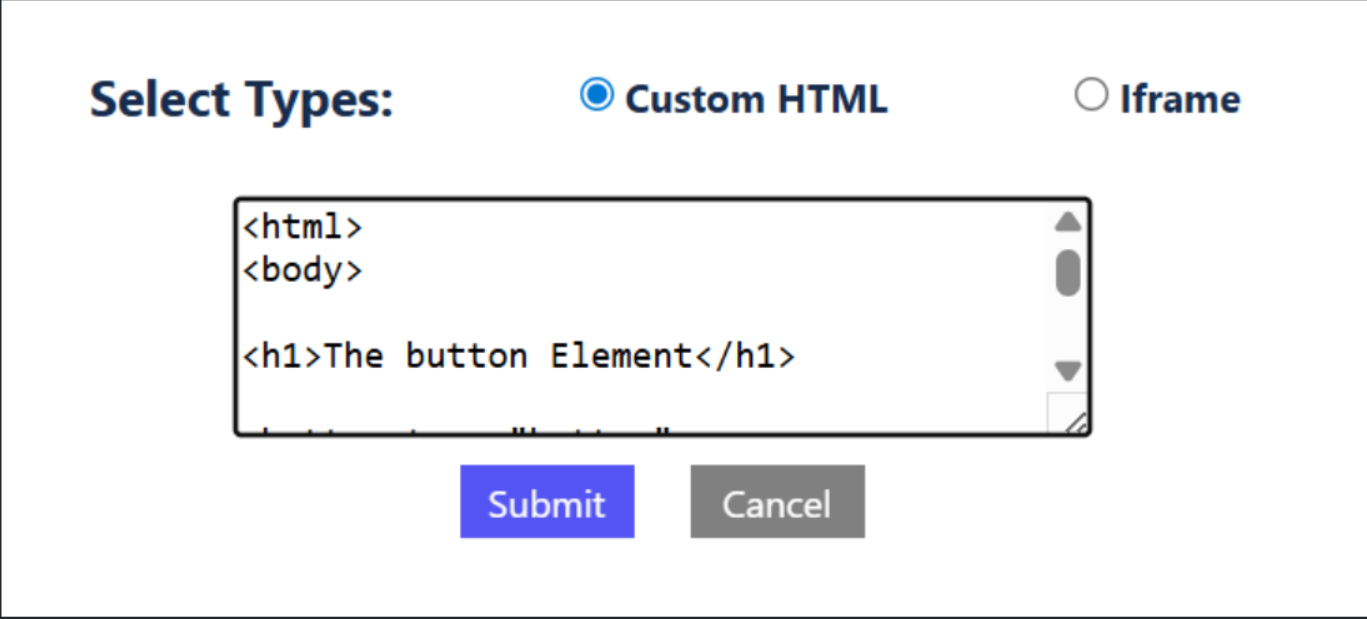Click the scrollbar down arrow

pyautogui.click(x=1066, y=372)
